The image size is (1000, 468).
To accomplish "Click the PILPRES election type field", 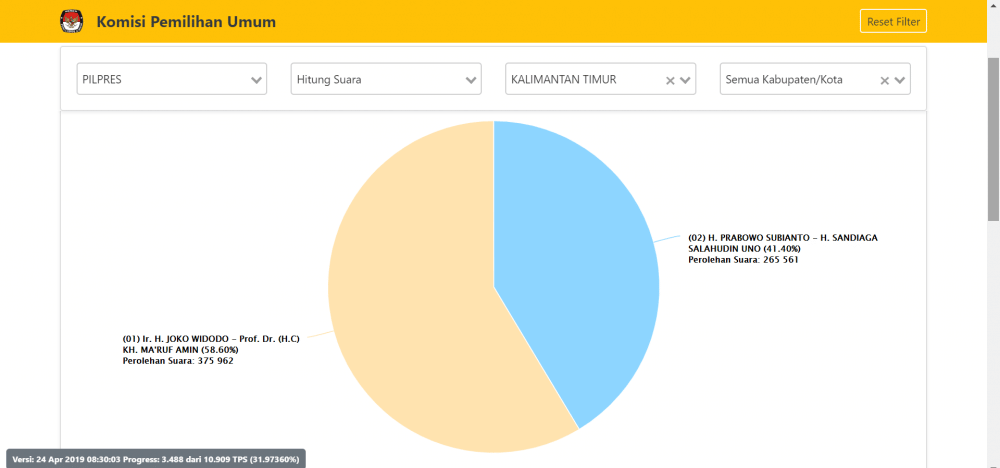I will 160,80.
